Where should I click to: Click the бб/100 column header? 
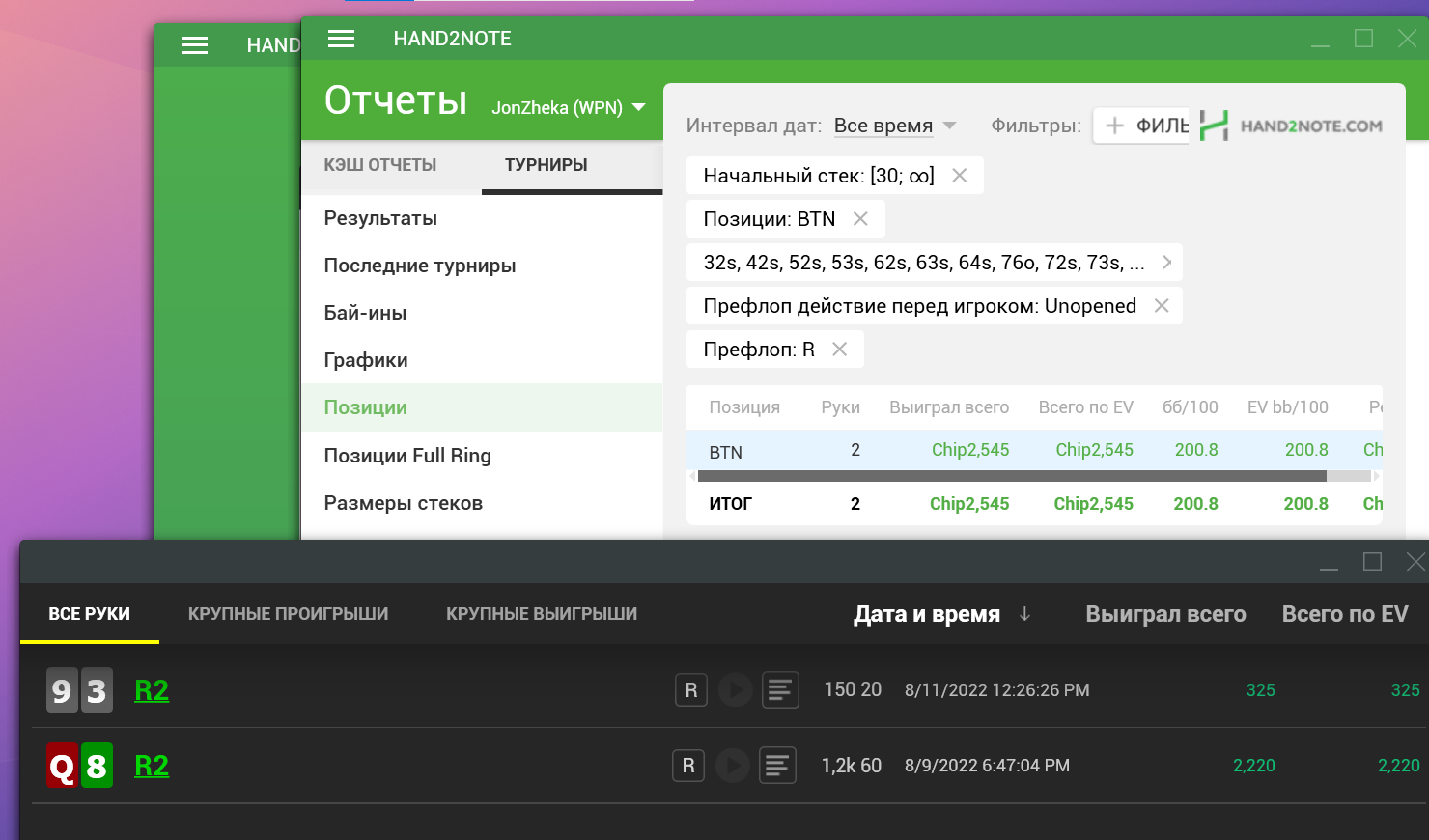click(x=1190, y=407)
